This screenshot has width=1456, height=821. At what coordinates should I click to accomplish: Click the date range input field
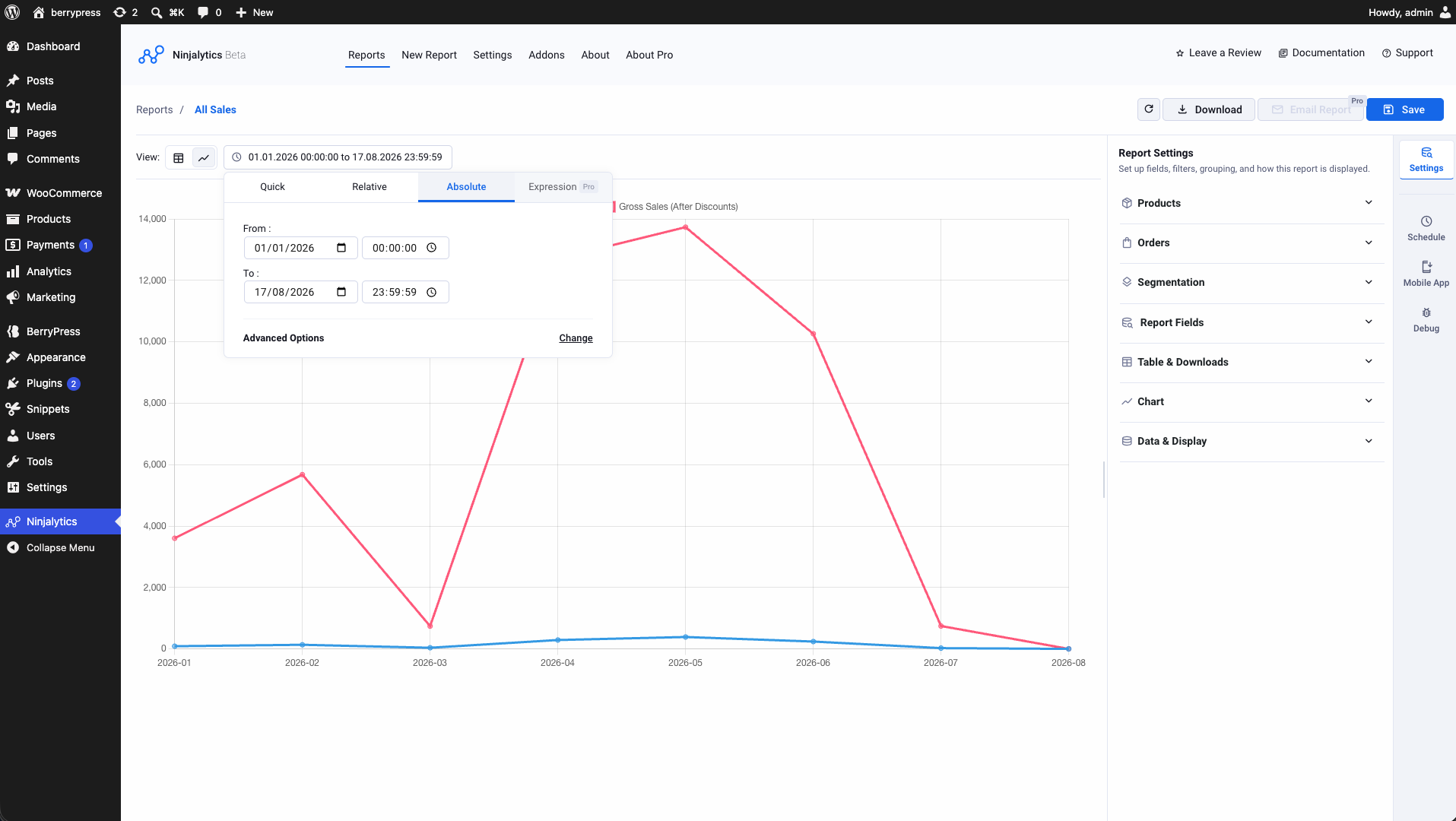point(338,157)
